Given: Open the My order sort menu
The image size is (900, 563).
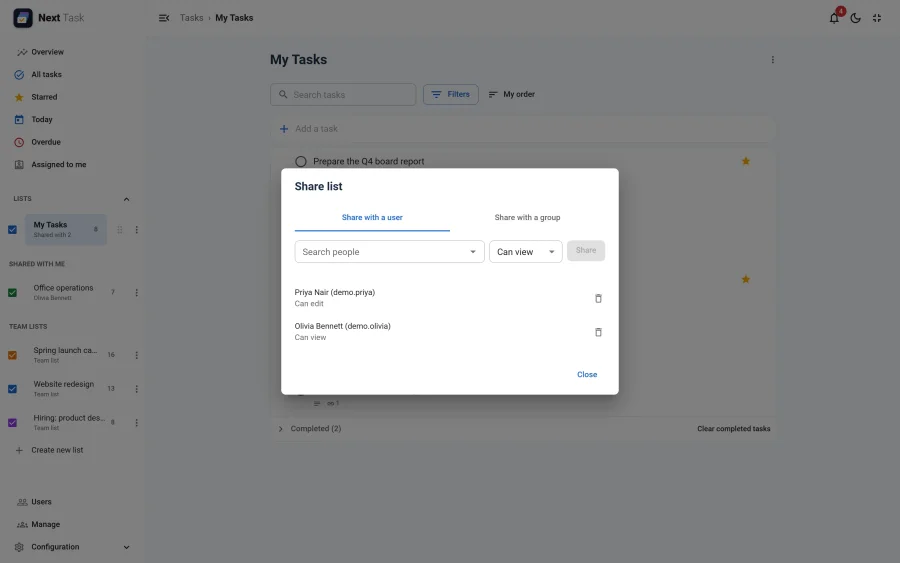Looking at the screenshot, I should pos(511,94).
